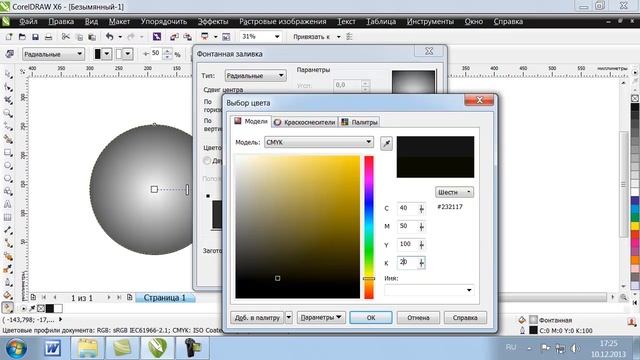Click the Cut scissors icon
Screen dimensions: 640x360
click(x=65, y=37)
